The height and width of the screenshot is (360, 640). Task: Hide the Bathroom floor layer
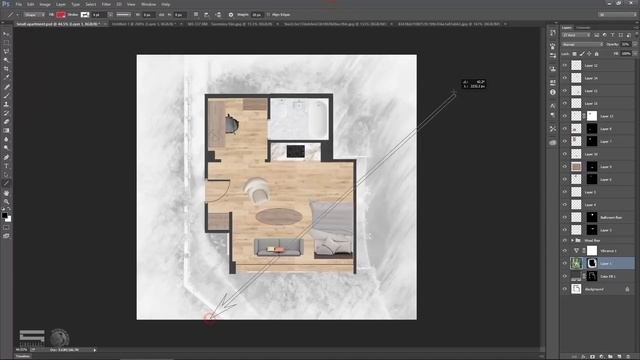[x=565, y=217]
